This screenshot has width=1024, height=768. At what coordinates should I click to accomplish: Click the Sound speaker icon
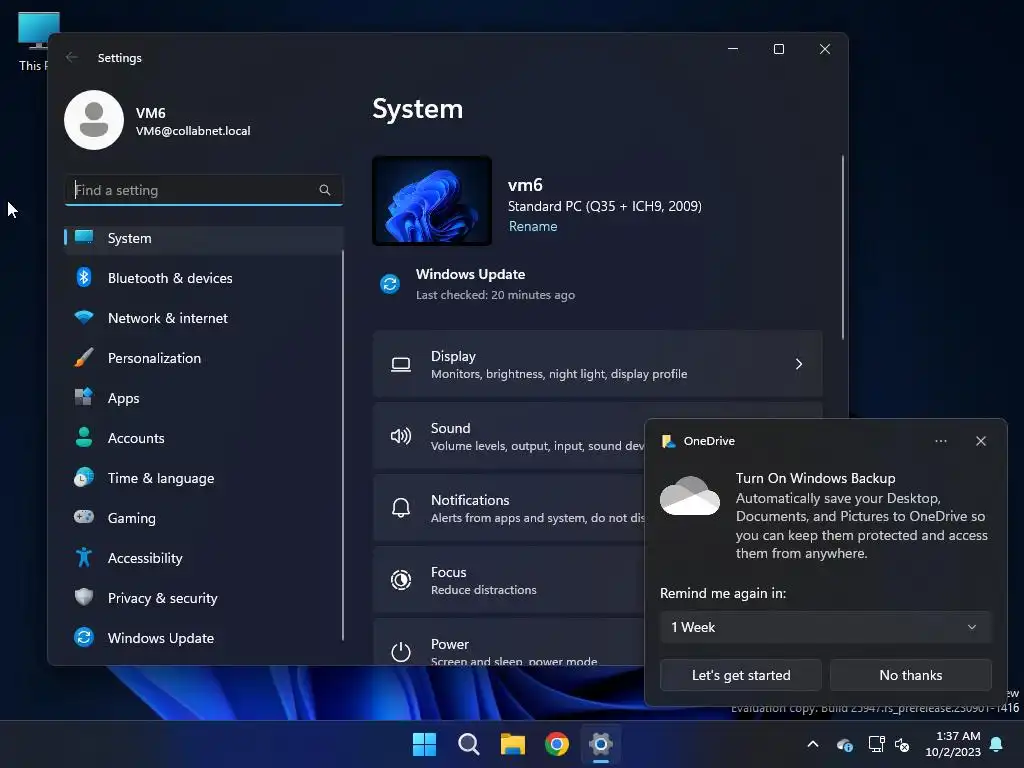400,436
